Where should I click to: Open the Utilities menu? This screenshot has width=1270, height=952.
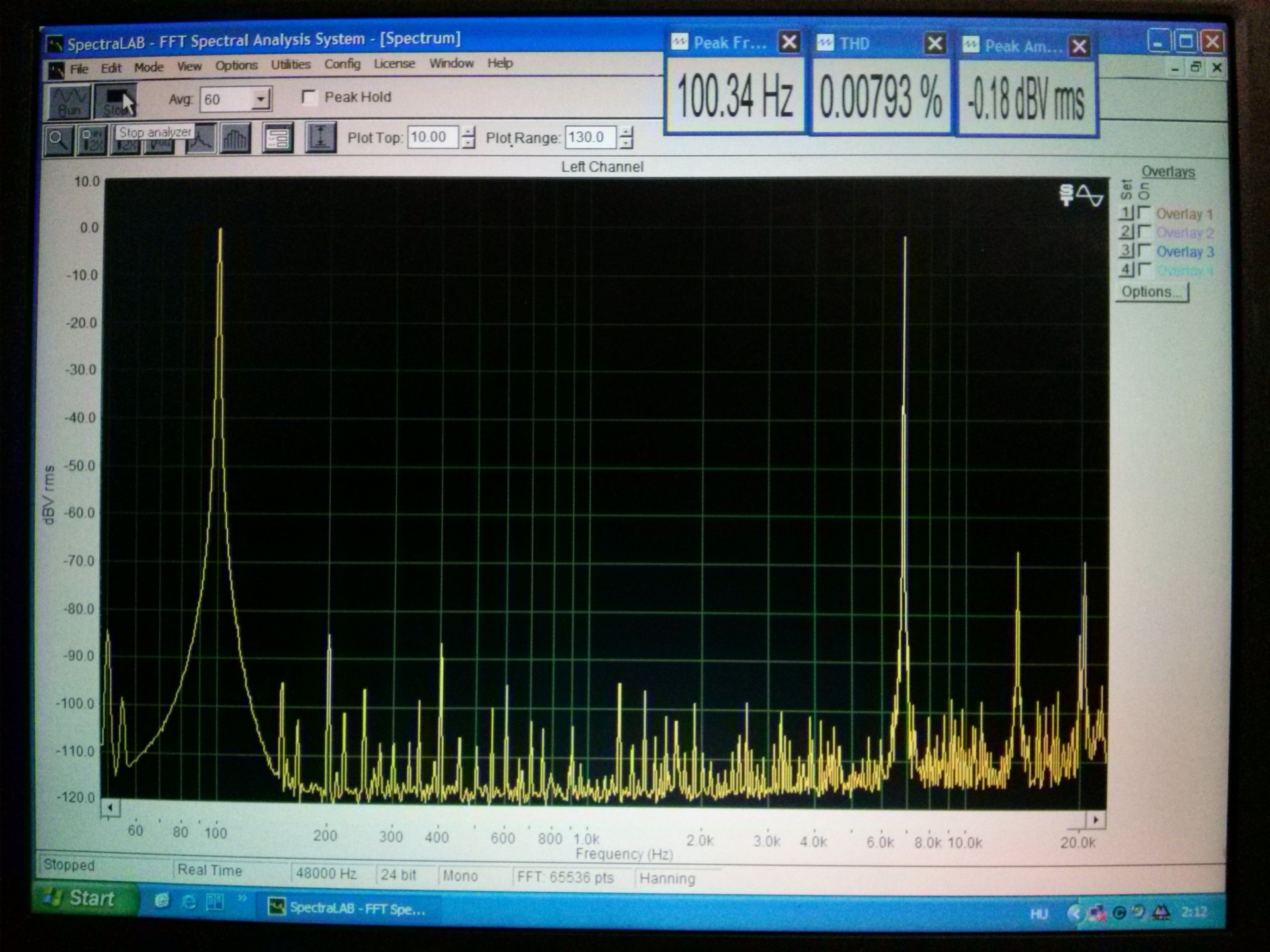pyautogui.click(x=290, y=65)
